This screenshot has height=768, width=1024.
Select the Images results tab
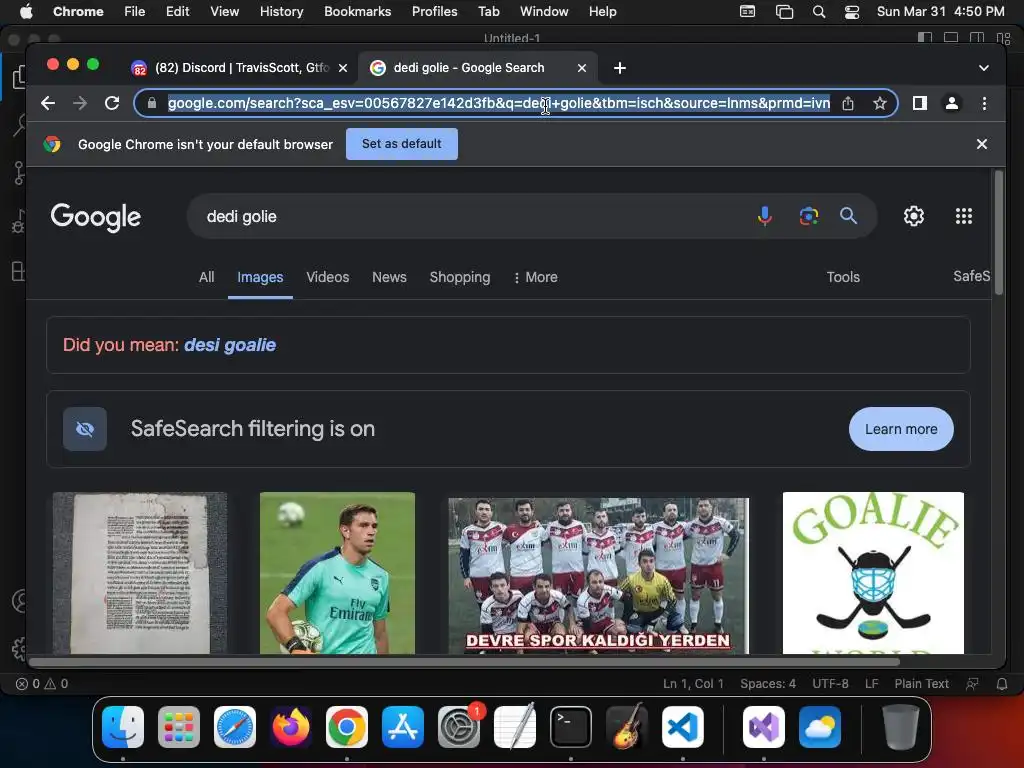tap(260, 277)
